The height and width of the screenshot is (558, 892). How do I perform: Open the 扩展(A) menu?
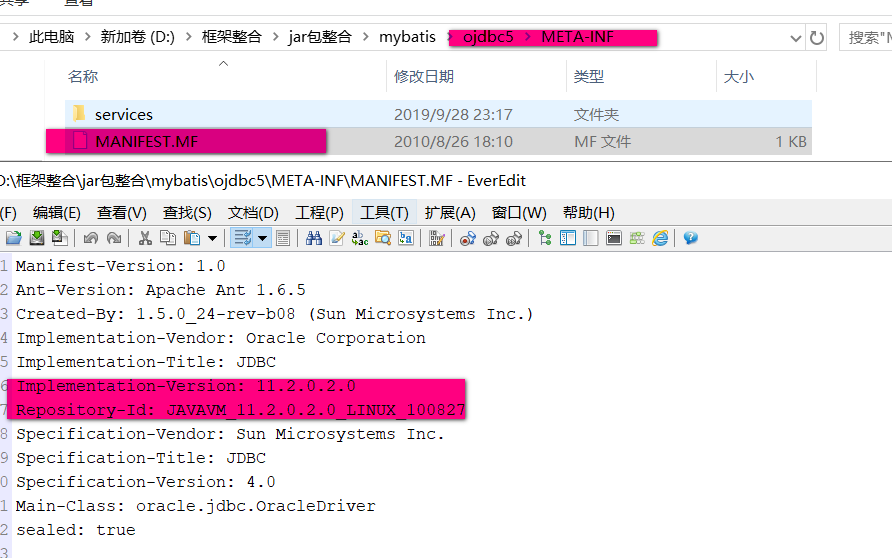450,213
